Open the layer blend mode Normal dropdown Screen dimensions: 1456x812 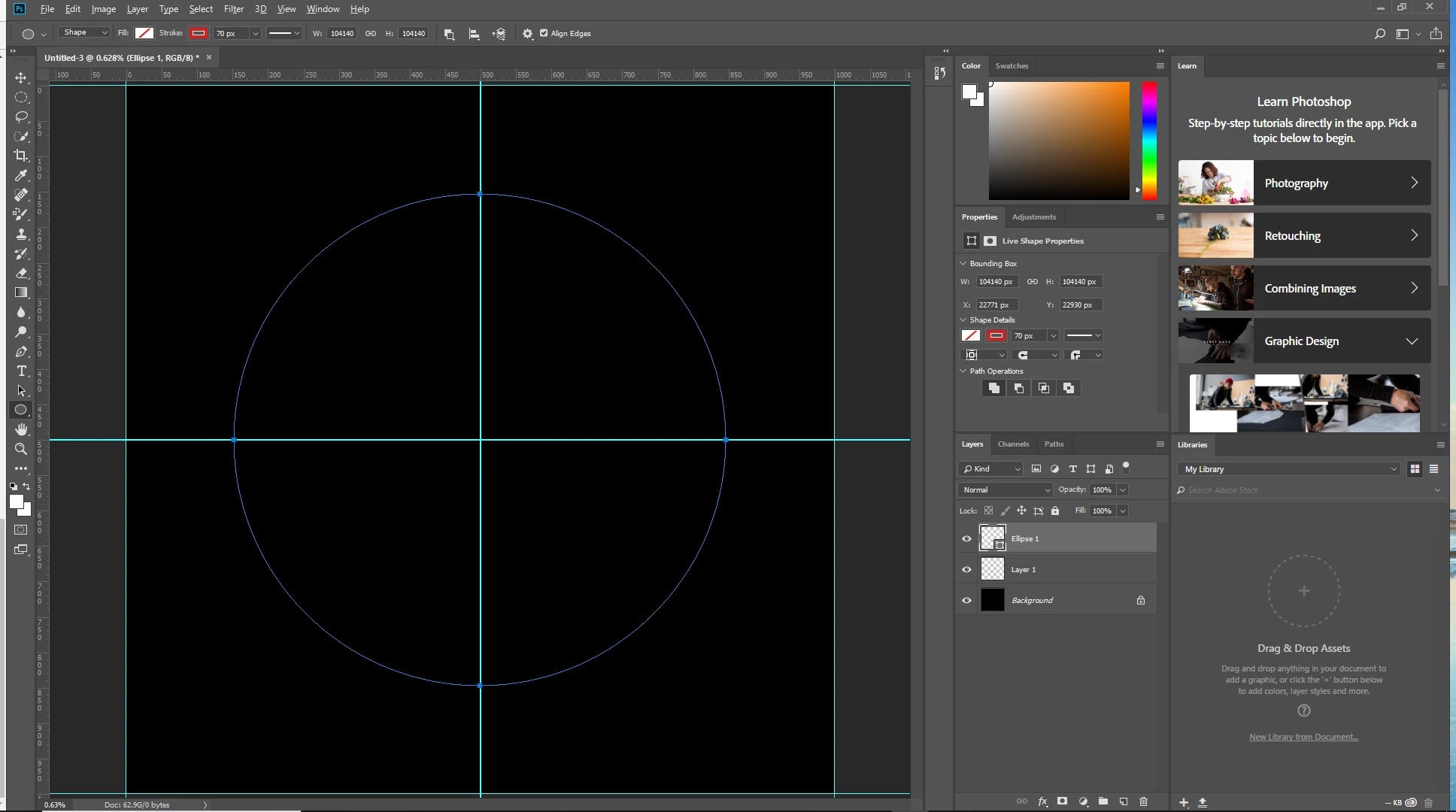tap(1006, 489)
